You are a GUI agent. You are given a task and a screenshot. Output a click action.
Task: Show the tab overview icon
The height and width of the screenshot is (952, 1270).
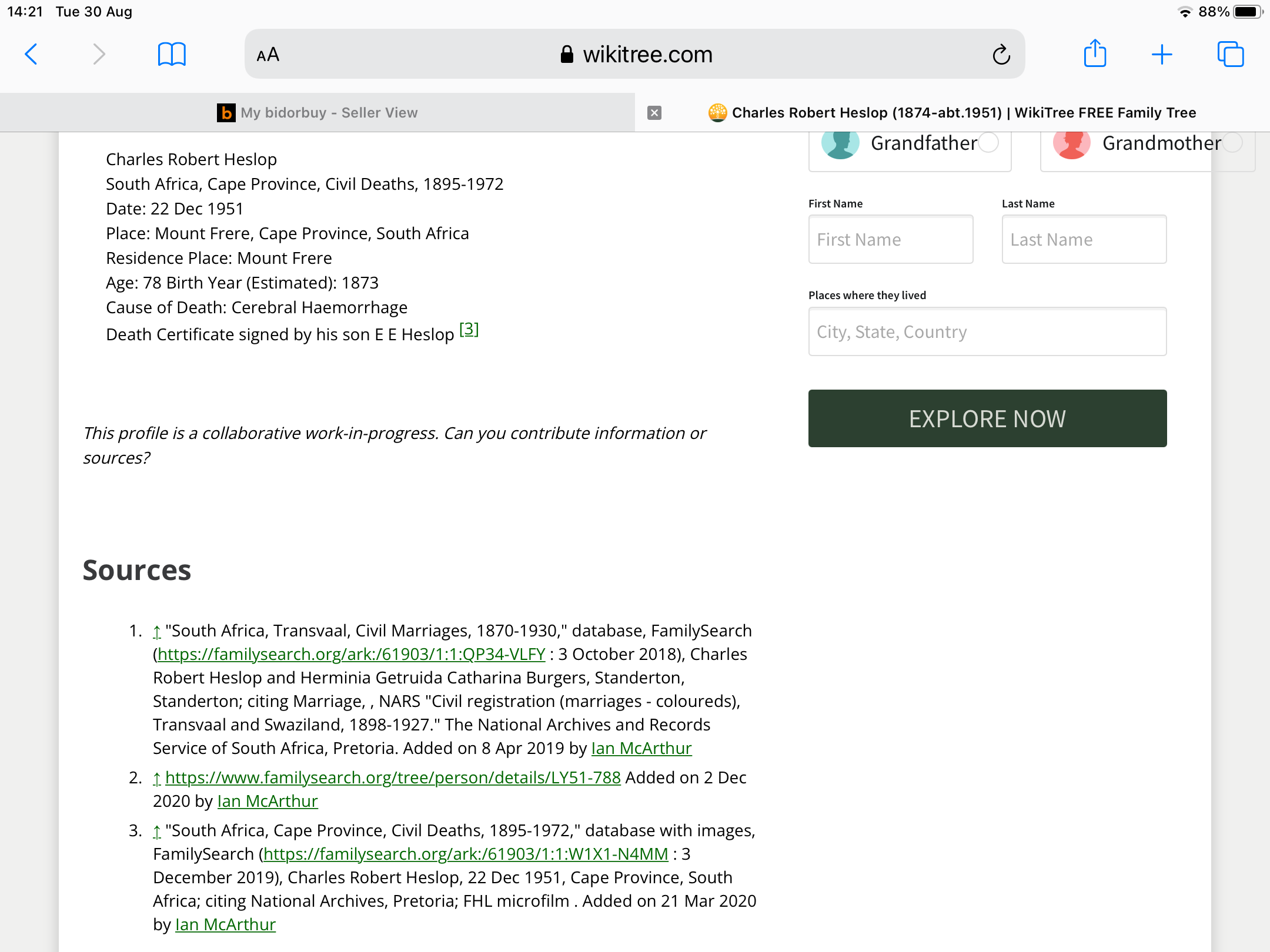pyautogui.click(x=1230, y=55)
